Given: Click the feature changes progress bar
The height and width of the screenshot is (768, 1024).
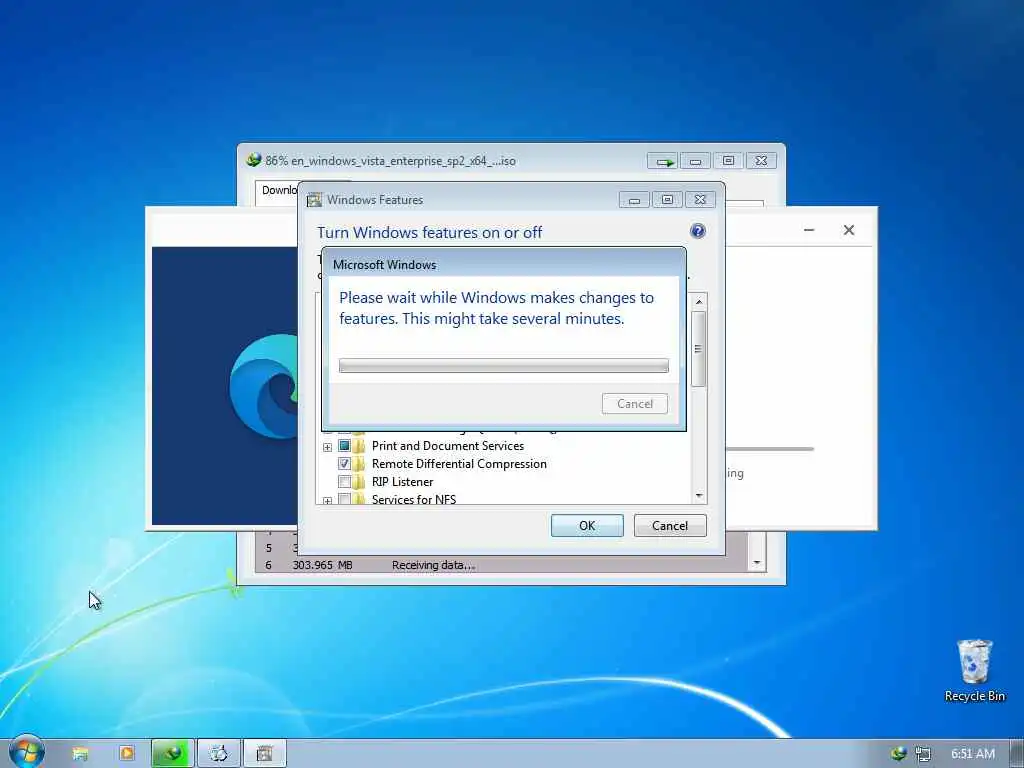Looking at the screenshot, I should pos(504,366).
